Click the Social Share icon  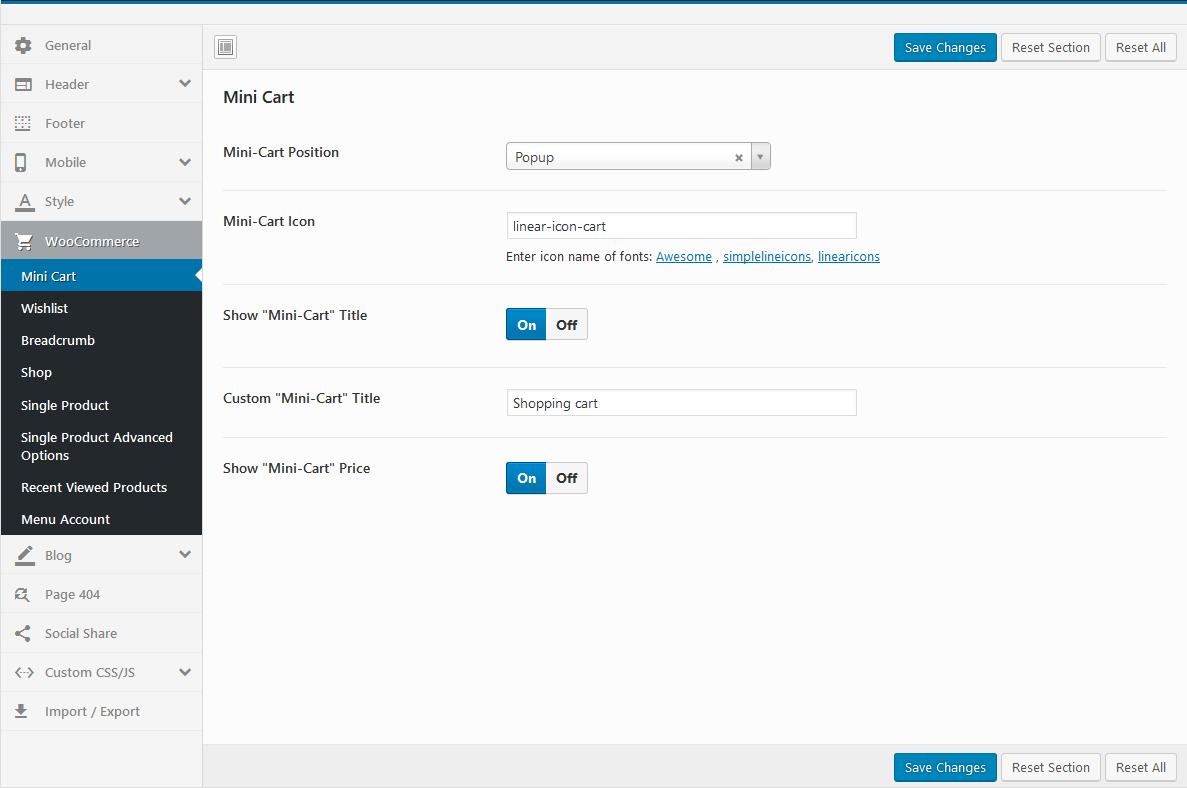coord(23,634)
